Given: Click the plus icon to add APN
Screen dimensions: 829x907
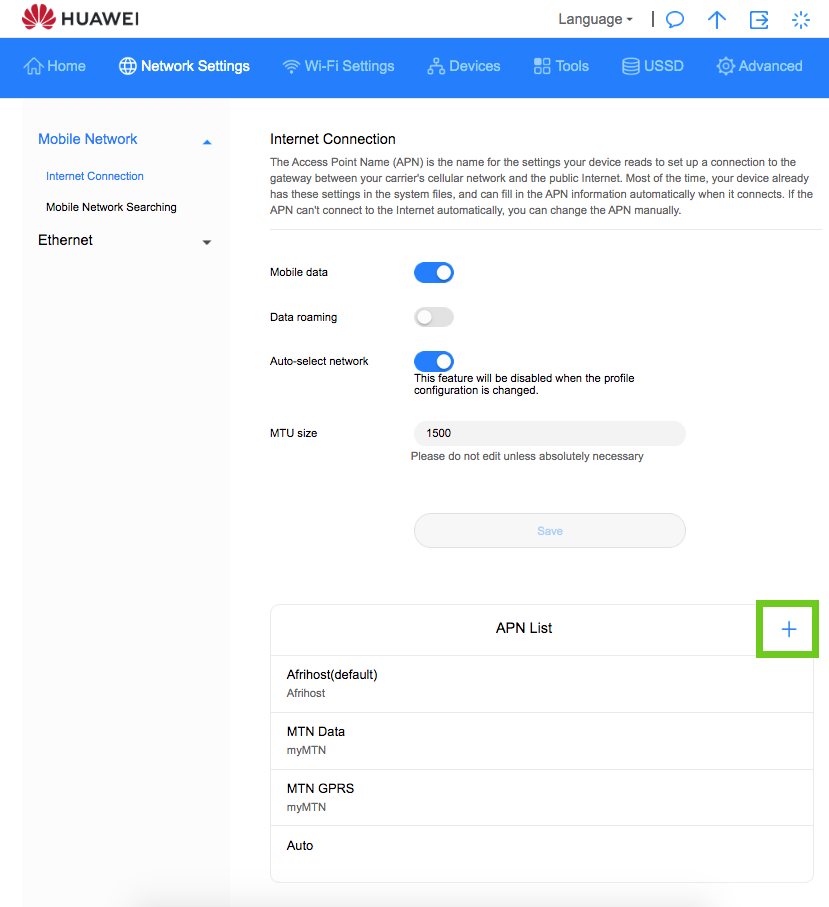Looking at the screenshot, I should 788,629.
